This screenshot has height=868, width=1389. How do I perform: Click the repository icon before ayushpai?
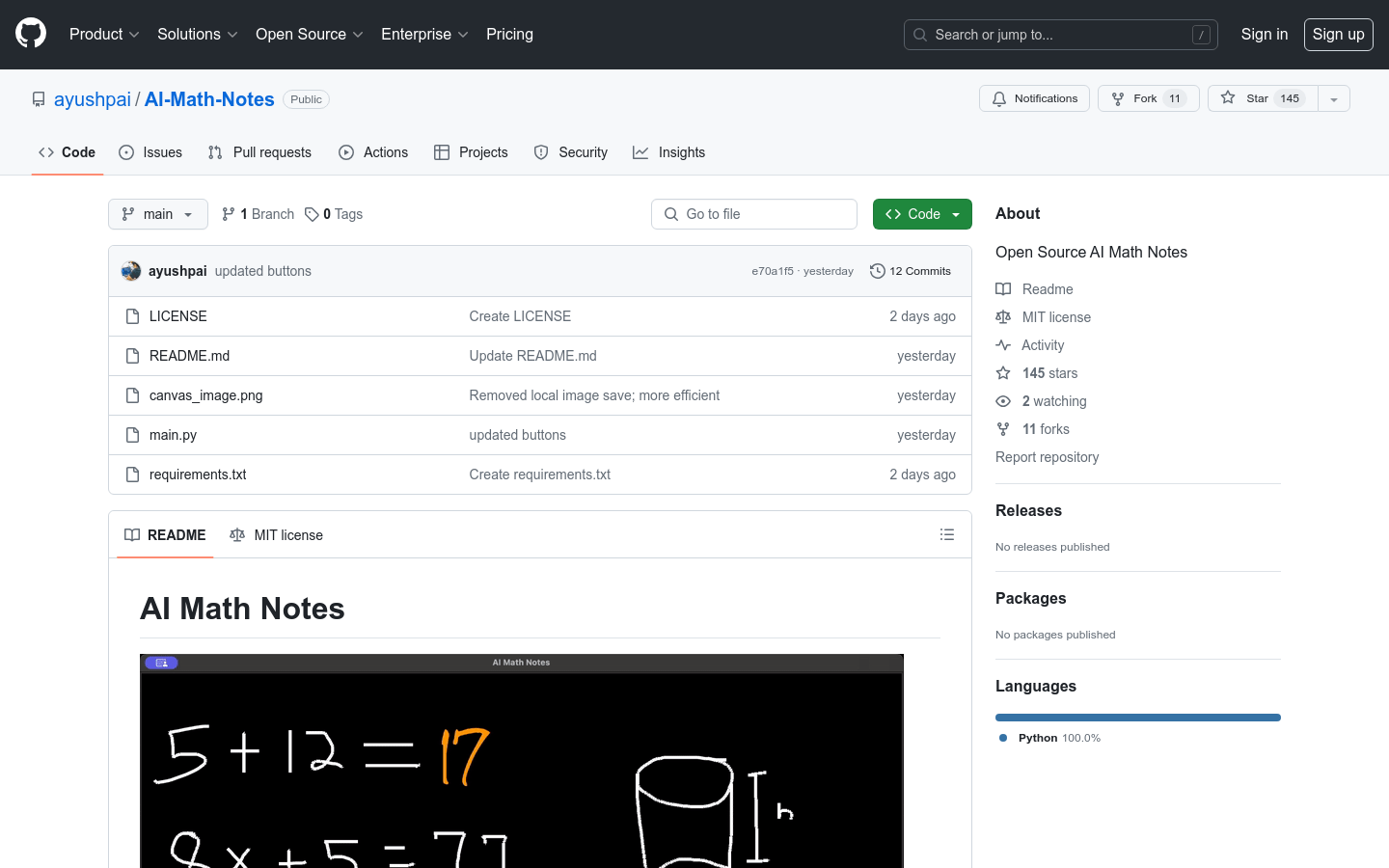pyautogui.click(x=39, y=99)
